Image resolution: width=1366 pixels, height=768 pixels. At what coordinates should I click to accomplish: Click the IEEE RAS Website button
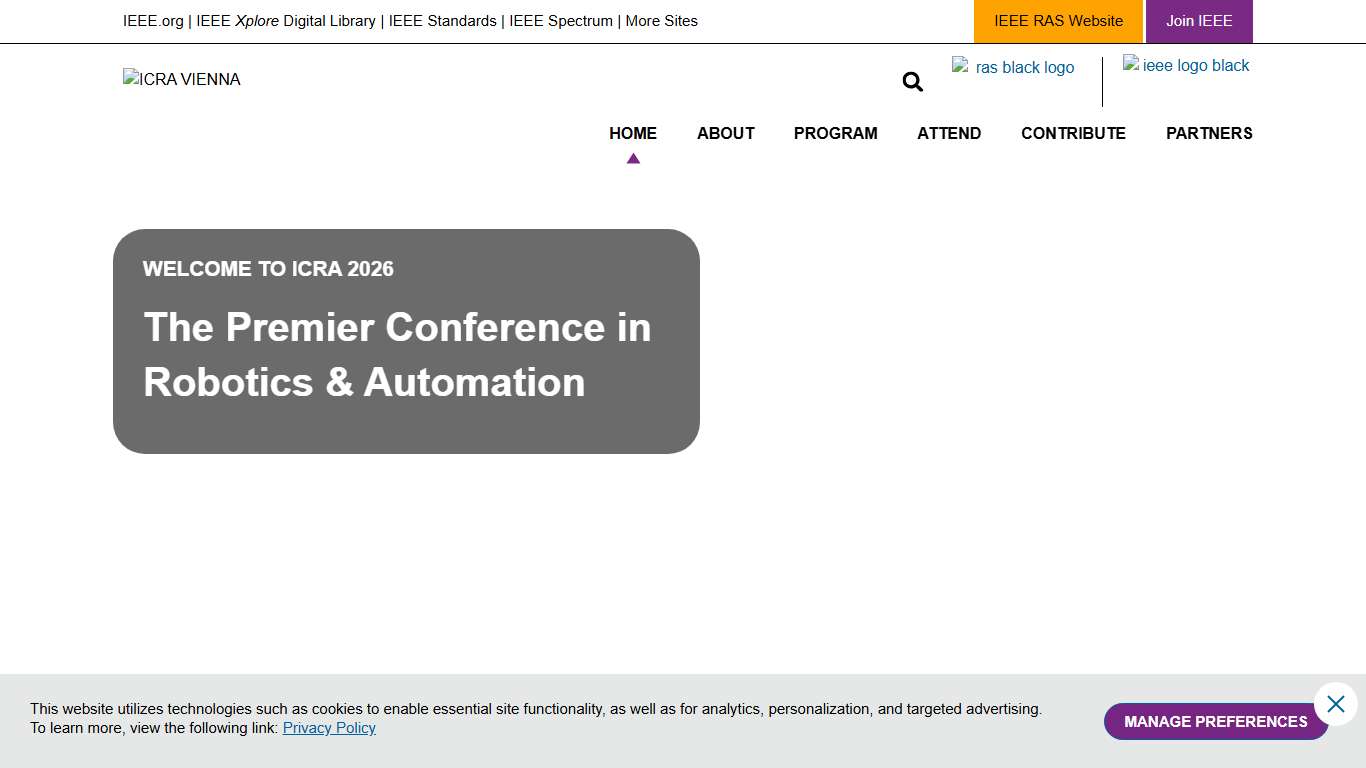pos(1057,20)
